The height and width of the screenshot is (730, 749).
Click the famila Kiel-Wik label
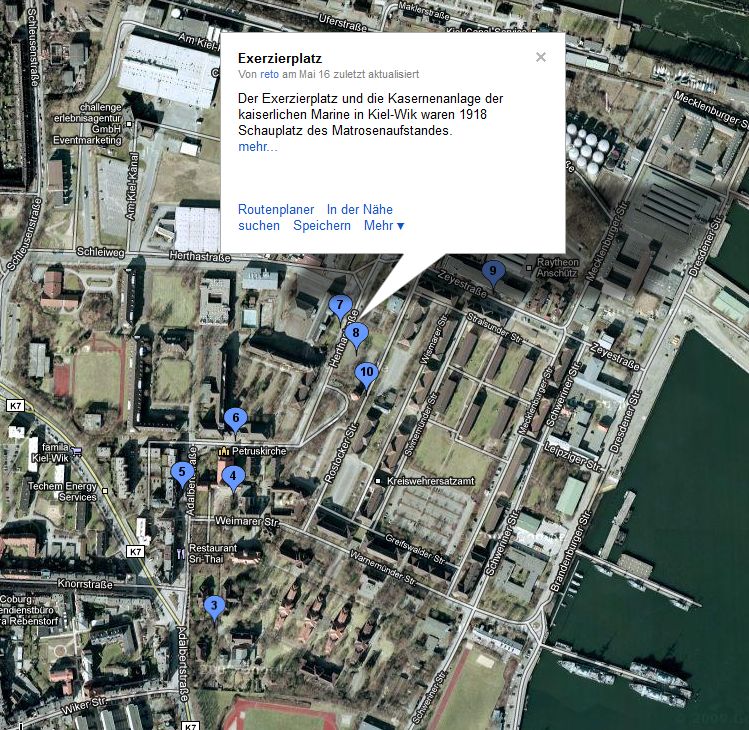coord(51,452)
